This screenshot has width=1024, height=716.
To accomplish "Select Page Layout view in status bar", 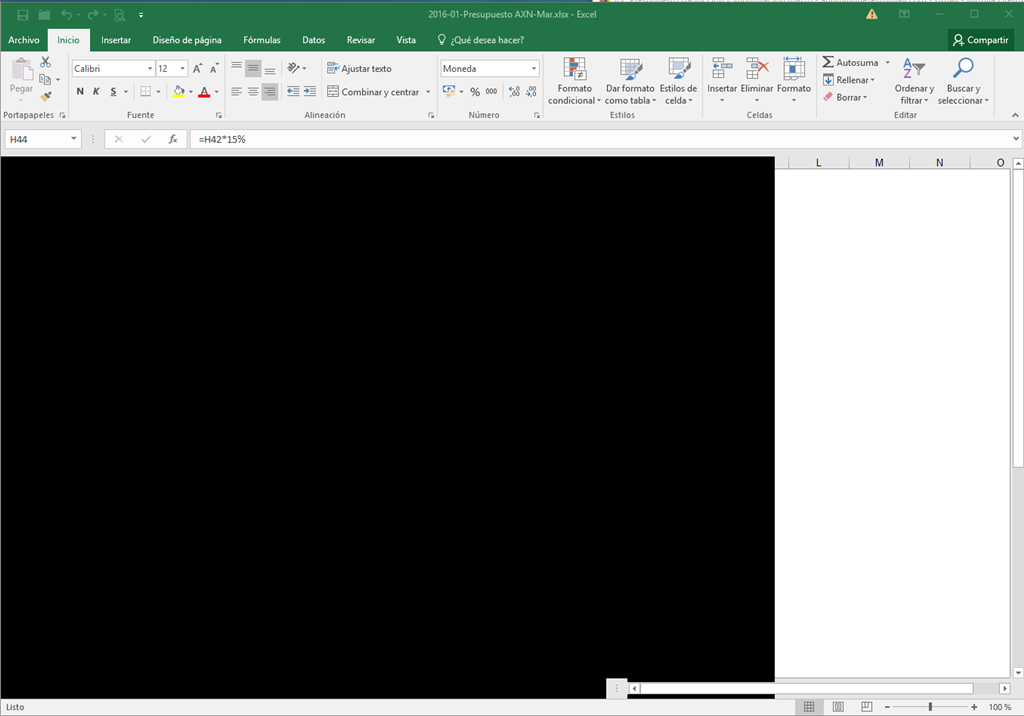I will tap(838, 707).
